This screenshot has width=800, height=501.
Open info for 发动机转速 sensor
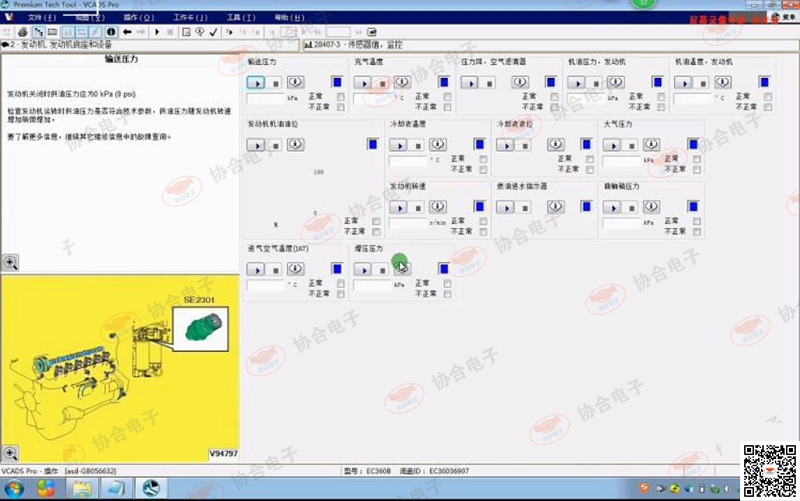point(438,207)
